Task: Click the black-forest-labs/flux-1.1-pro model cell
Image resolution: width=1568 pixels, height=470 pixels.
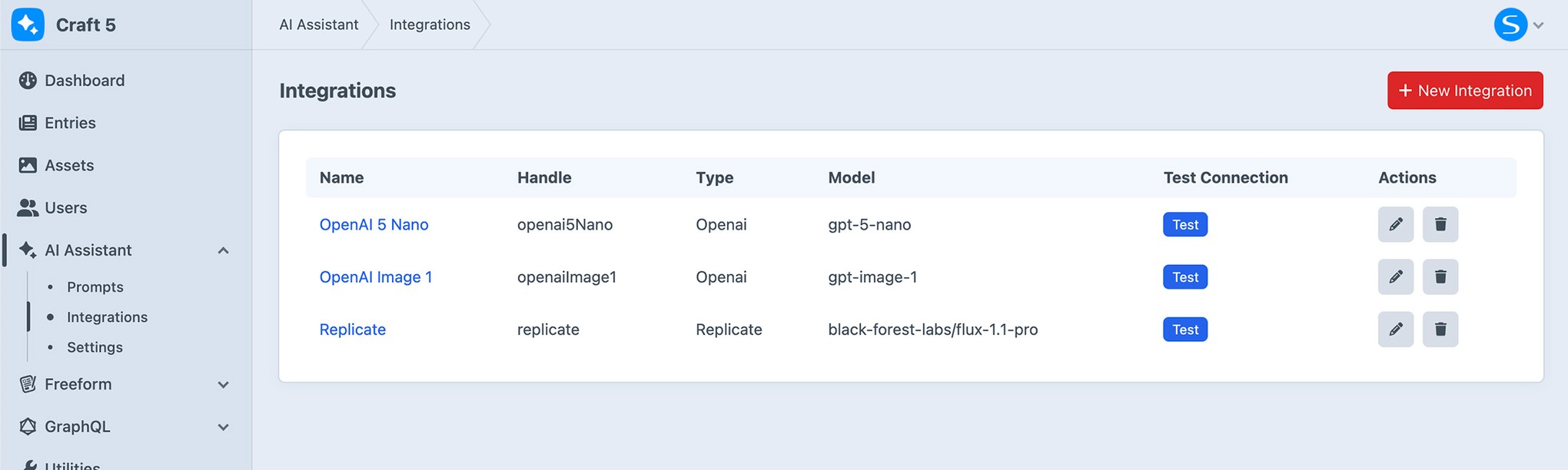Action: 933,329
